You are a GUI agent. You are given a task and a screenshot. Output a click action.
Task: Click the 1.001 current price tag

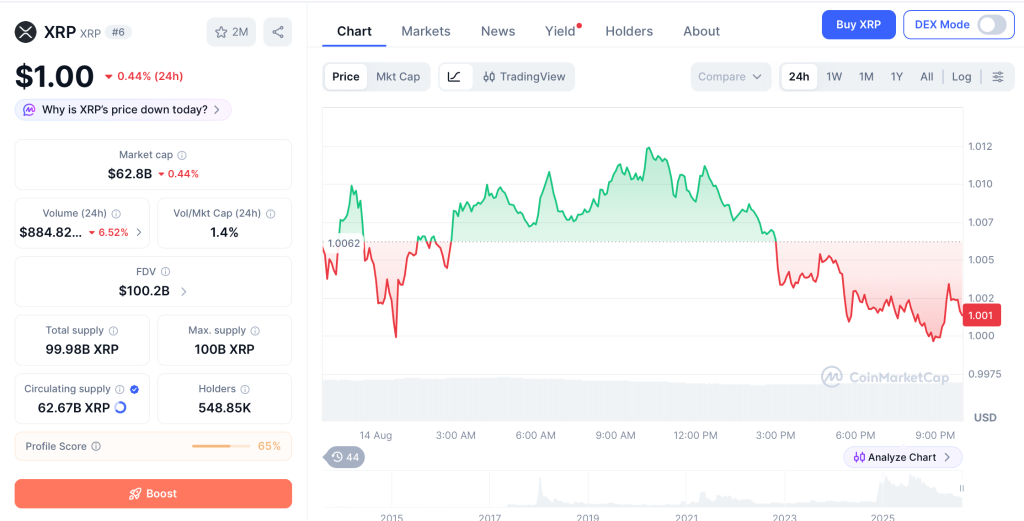coord(982,315)
